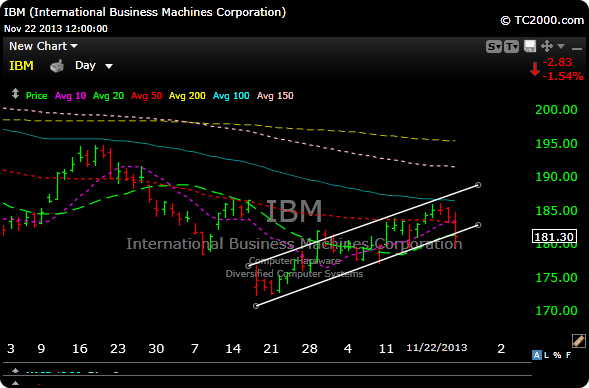Click the -1.54% percent change value
The height and width of the screenshot is (388, 589).
pos(563,76)
